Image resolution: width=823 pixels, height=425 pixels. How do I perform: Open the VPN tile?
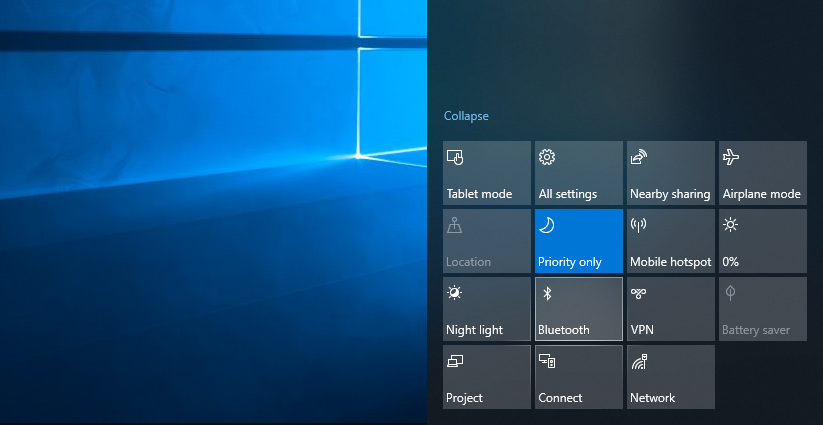click(671, 309)
